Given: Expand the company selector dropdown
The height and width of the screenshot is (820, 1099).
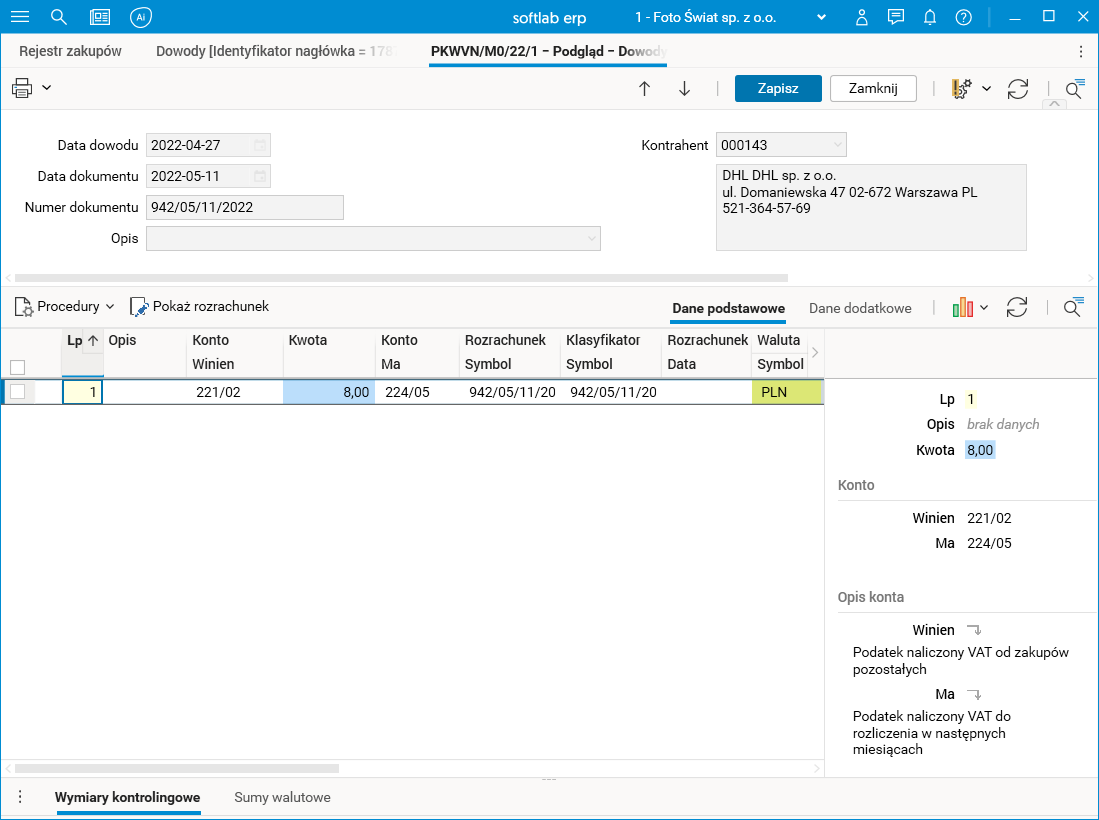Looking at the screenshot, I should (821, 18).
